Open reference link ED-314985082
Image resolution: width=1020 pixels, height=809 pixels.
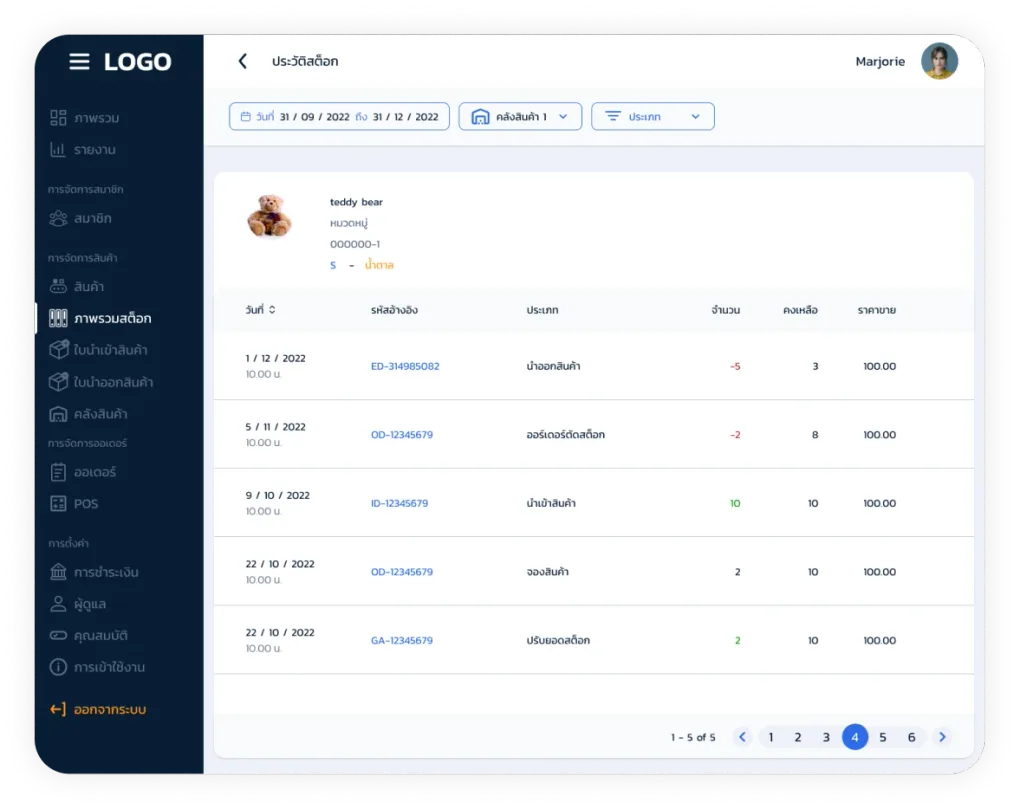[x=405, y=366]
